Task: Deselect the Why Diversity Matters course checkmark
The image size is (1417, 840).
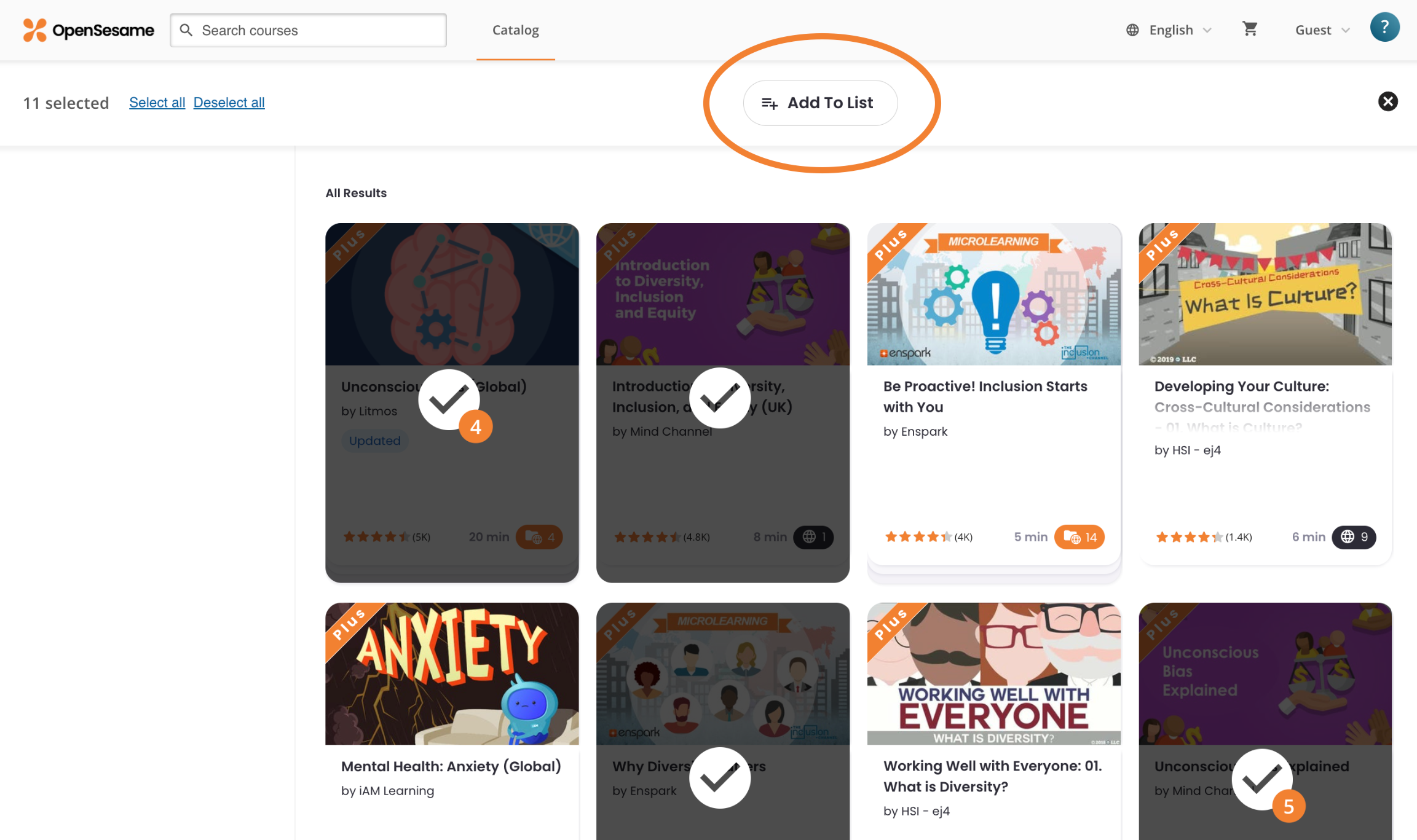Action: pyautogui.click(x=719, y=778)
